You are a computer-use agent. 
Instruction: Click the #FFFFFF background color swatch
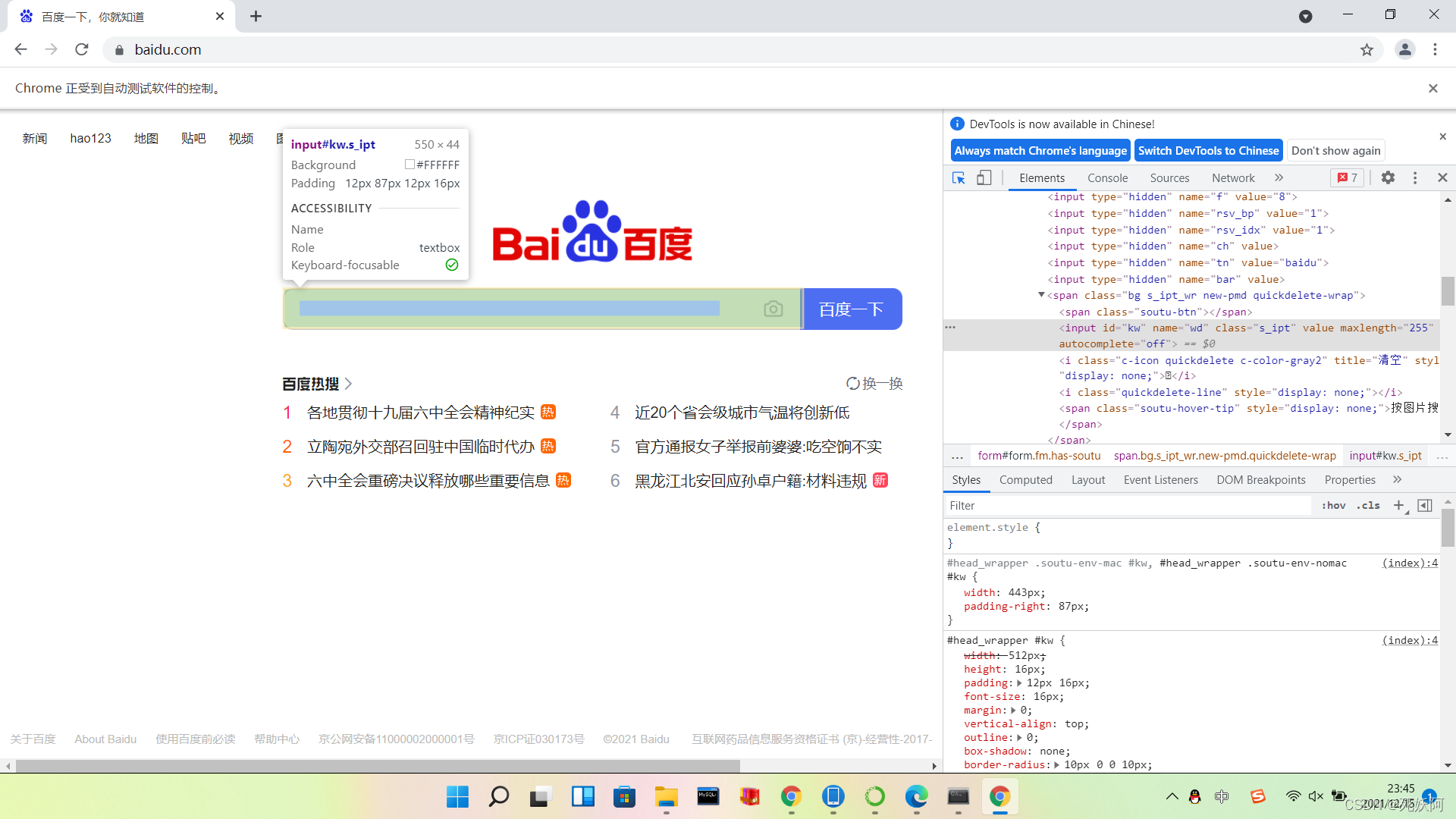coord(409,165)
